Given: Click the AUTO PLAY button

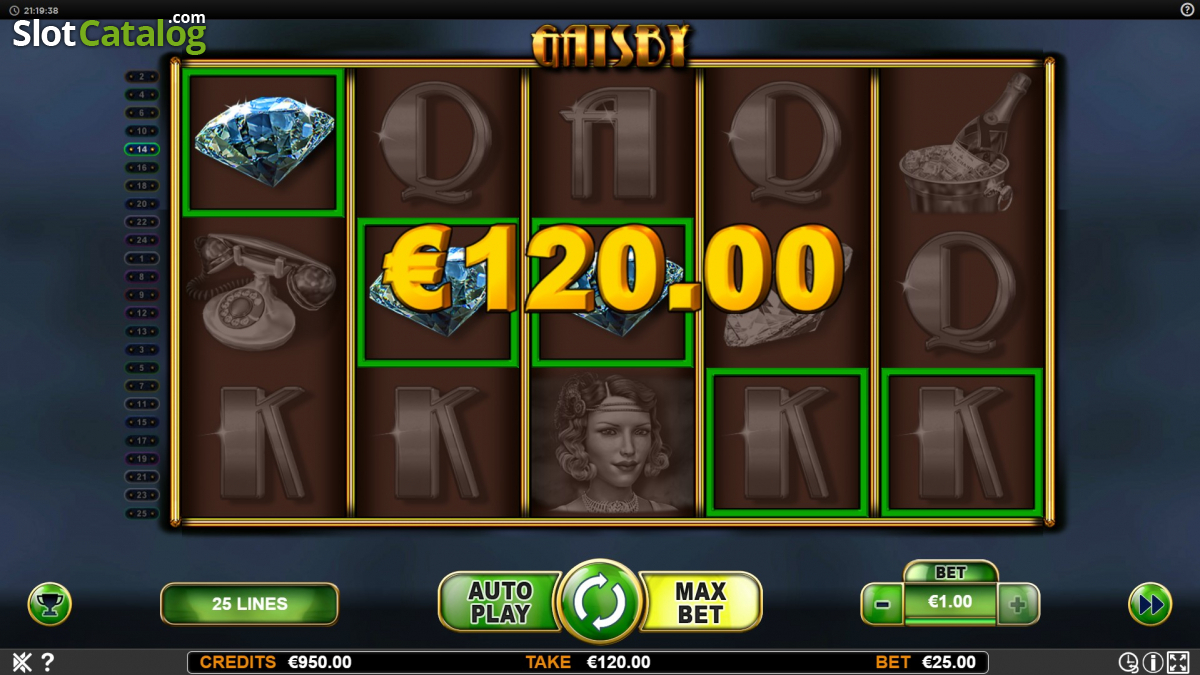Looking at the screenshot, I should tap(499, 602).
